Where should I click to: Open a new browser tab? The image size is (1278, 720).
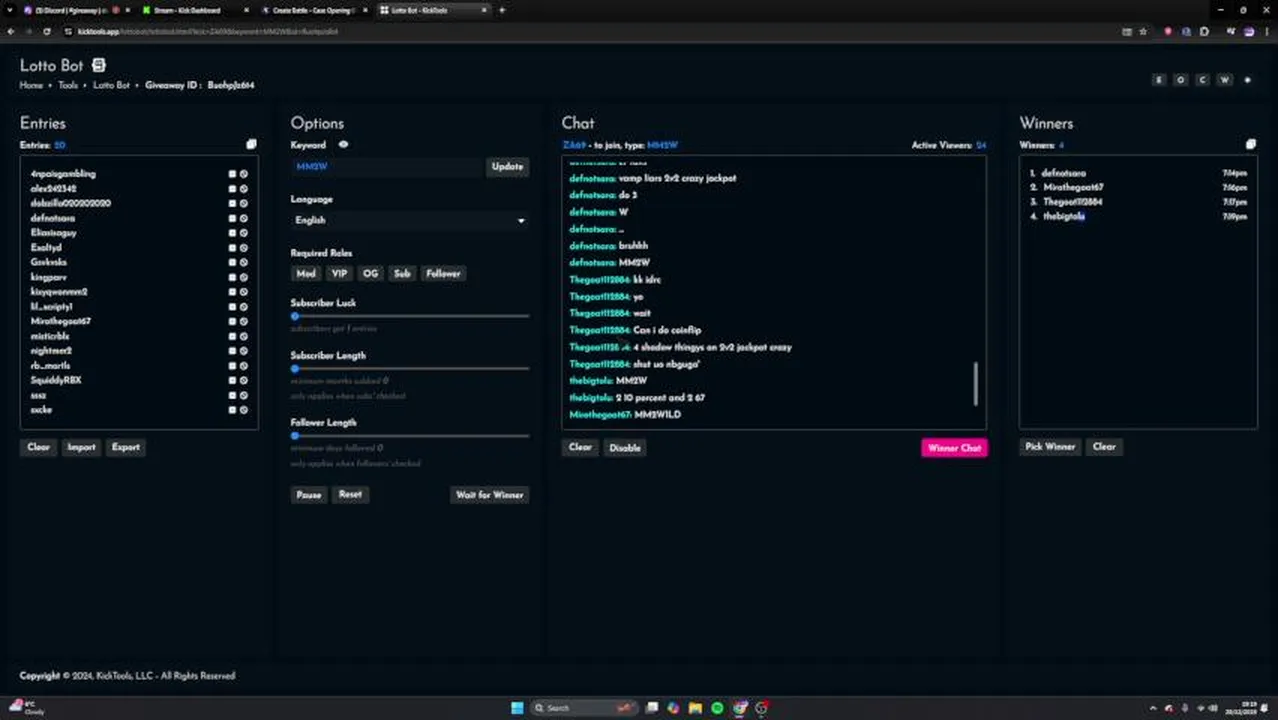point(502,10)
